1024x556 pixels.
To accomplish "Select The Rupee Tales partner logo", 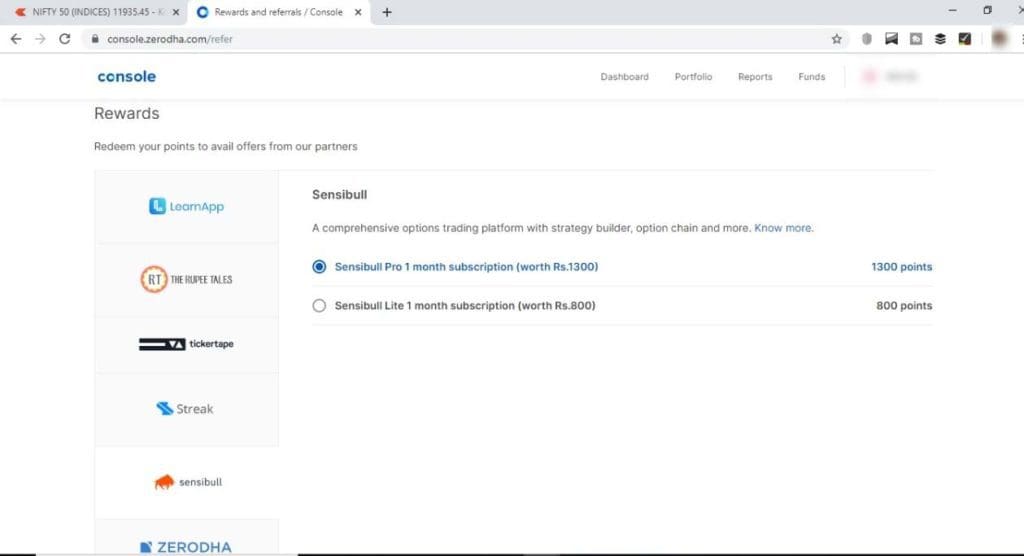I will coord(186,280).
